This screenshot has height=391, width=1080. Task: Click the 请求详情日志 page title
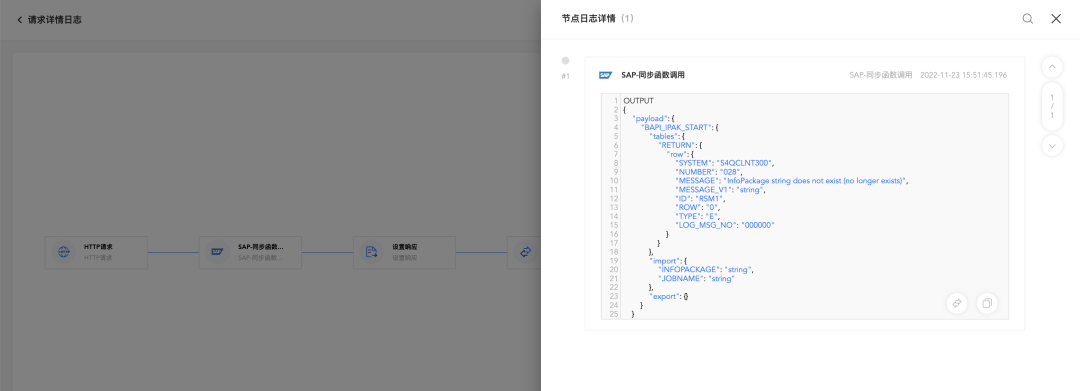pos(54,20)
